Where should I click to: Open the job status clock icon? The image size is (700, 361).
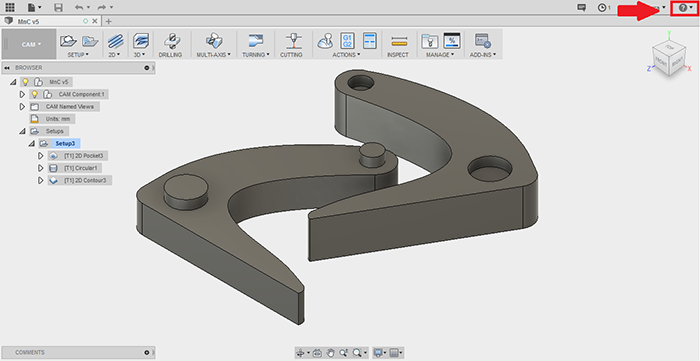coord(603,8)
